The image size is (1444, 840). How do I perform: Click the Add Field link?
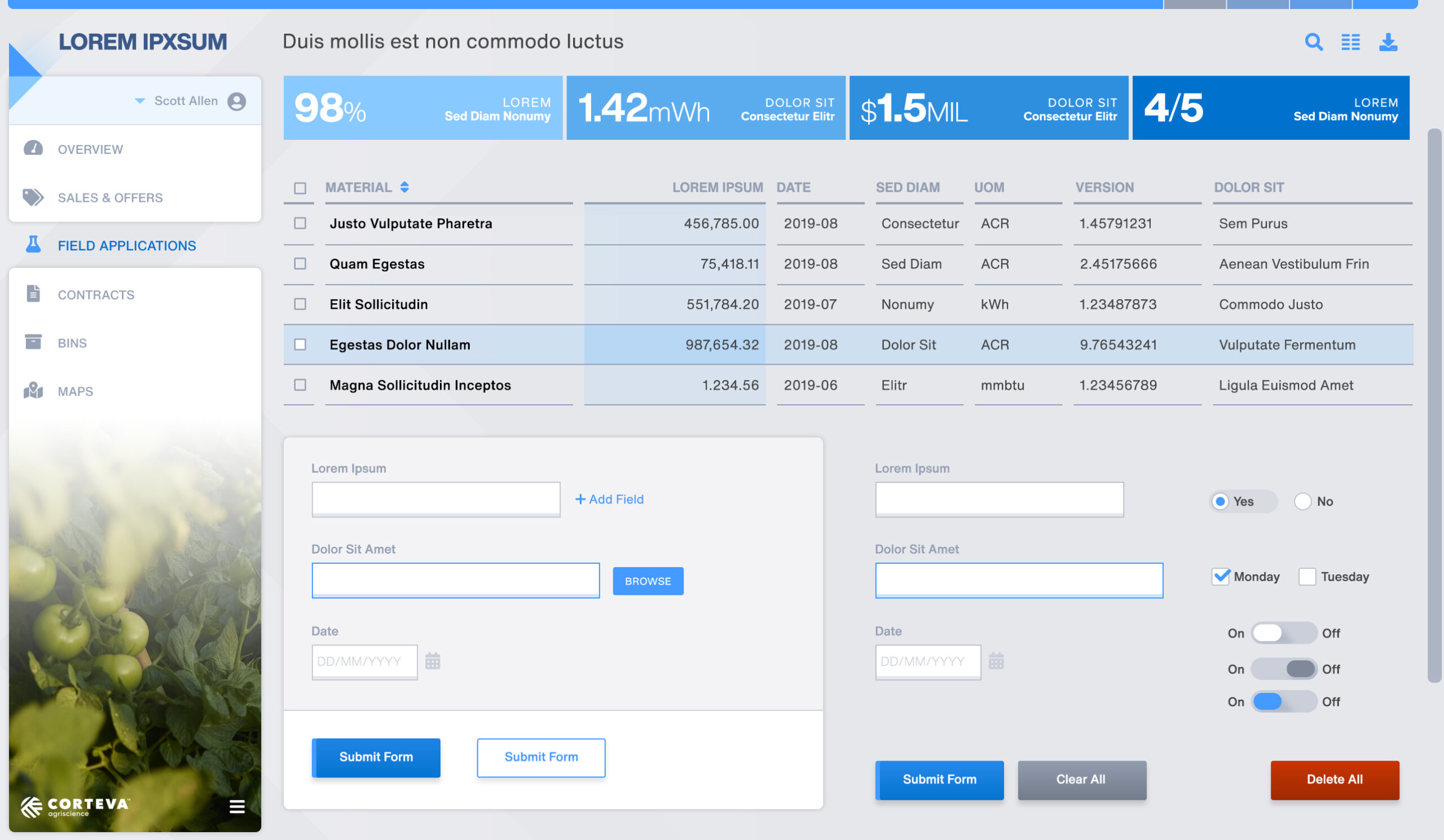point(609,499)
